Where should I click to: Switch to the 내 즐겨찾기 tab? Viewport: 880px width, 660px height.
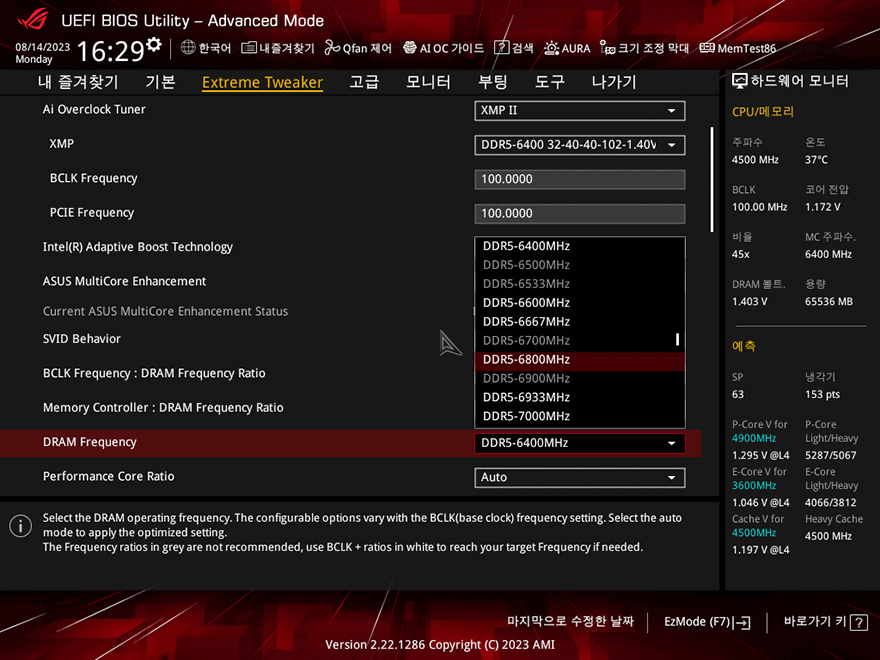point(78,82)
